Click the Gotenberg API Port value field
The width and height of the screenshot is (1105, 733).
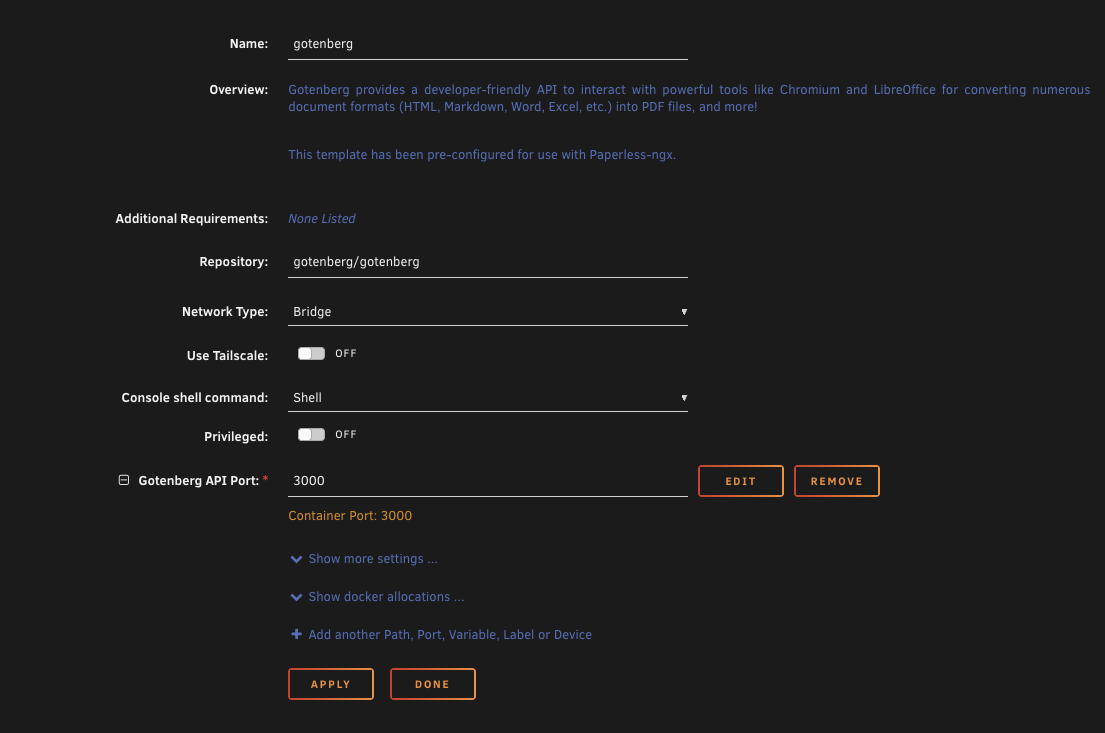pos(487,481)
